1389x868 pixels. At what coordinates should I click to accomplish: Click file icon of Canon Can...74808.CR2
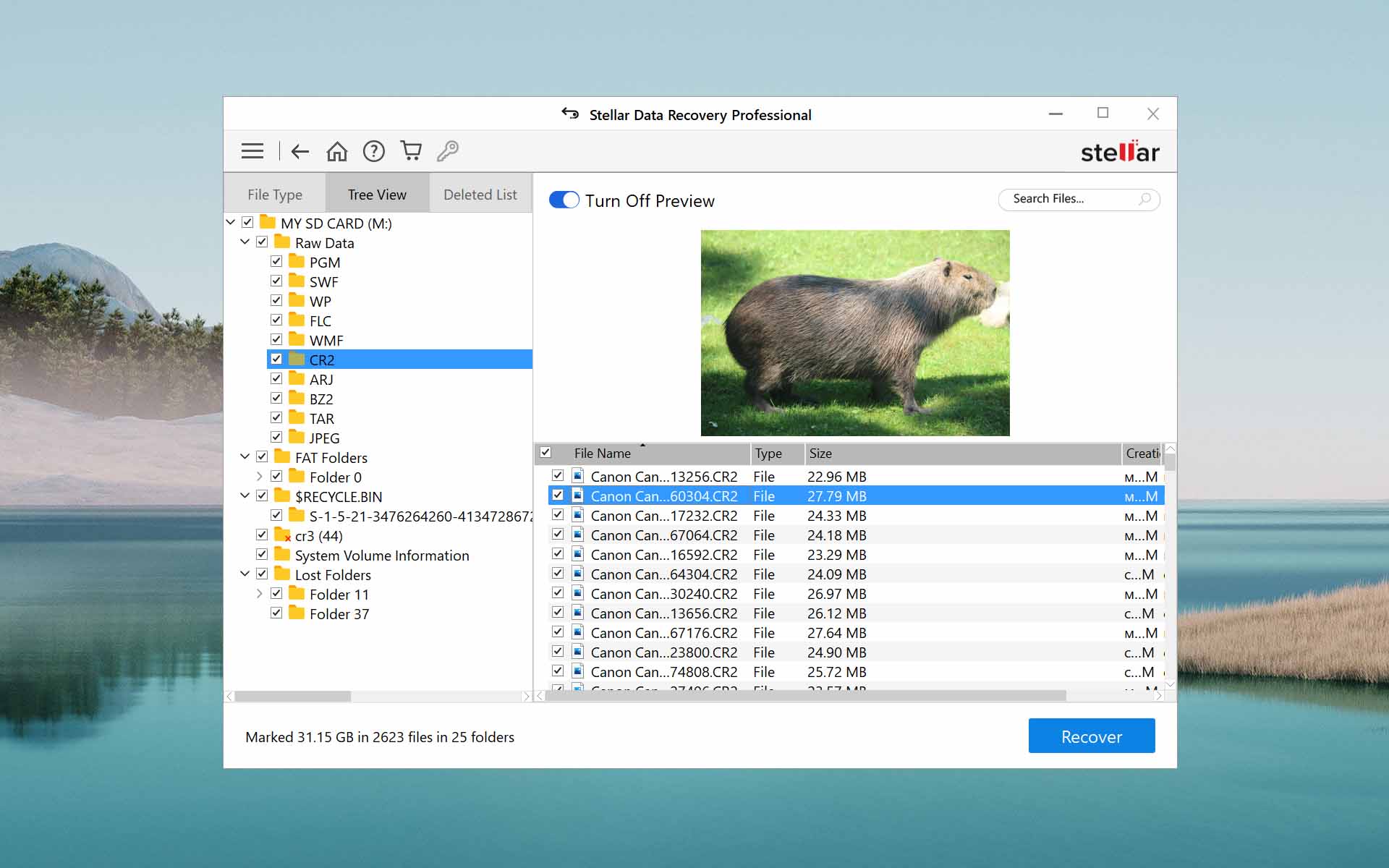(x=578, y=671)
